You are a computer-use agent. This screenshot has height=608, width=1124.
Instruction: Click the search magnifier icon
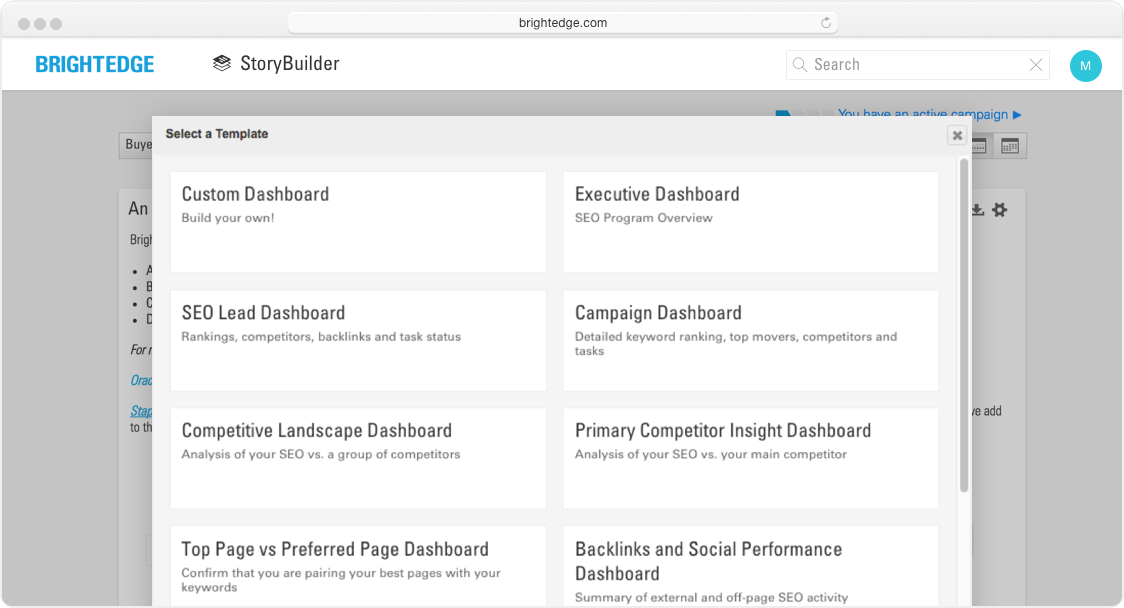(800, 65)
